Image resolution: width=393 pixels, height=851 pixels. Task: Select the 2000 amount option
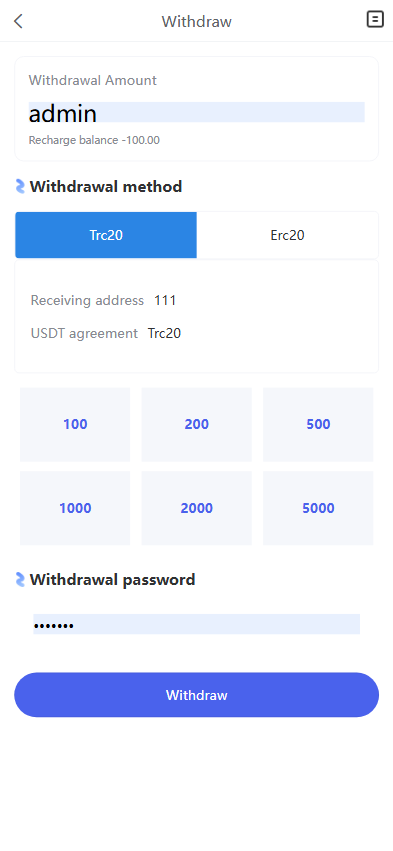point(196,508)
